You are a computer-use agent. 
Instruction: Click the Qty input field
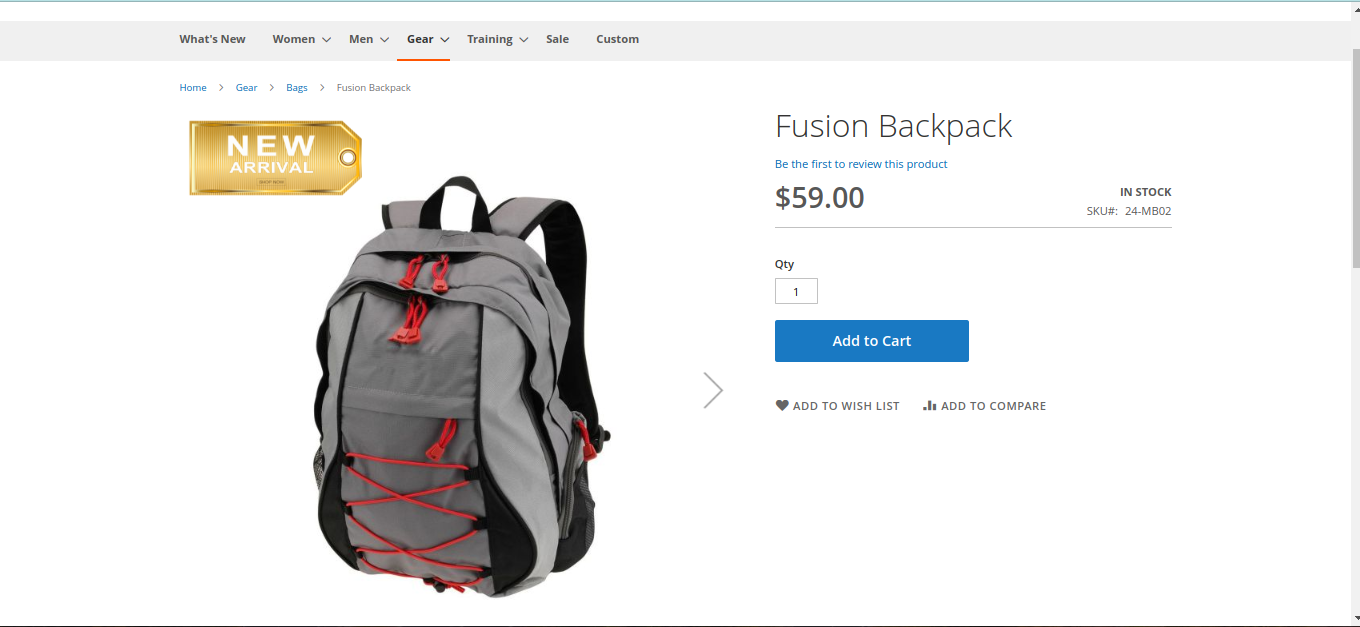(796, 291)
